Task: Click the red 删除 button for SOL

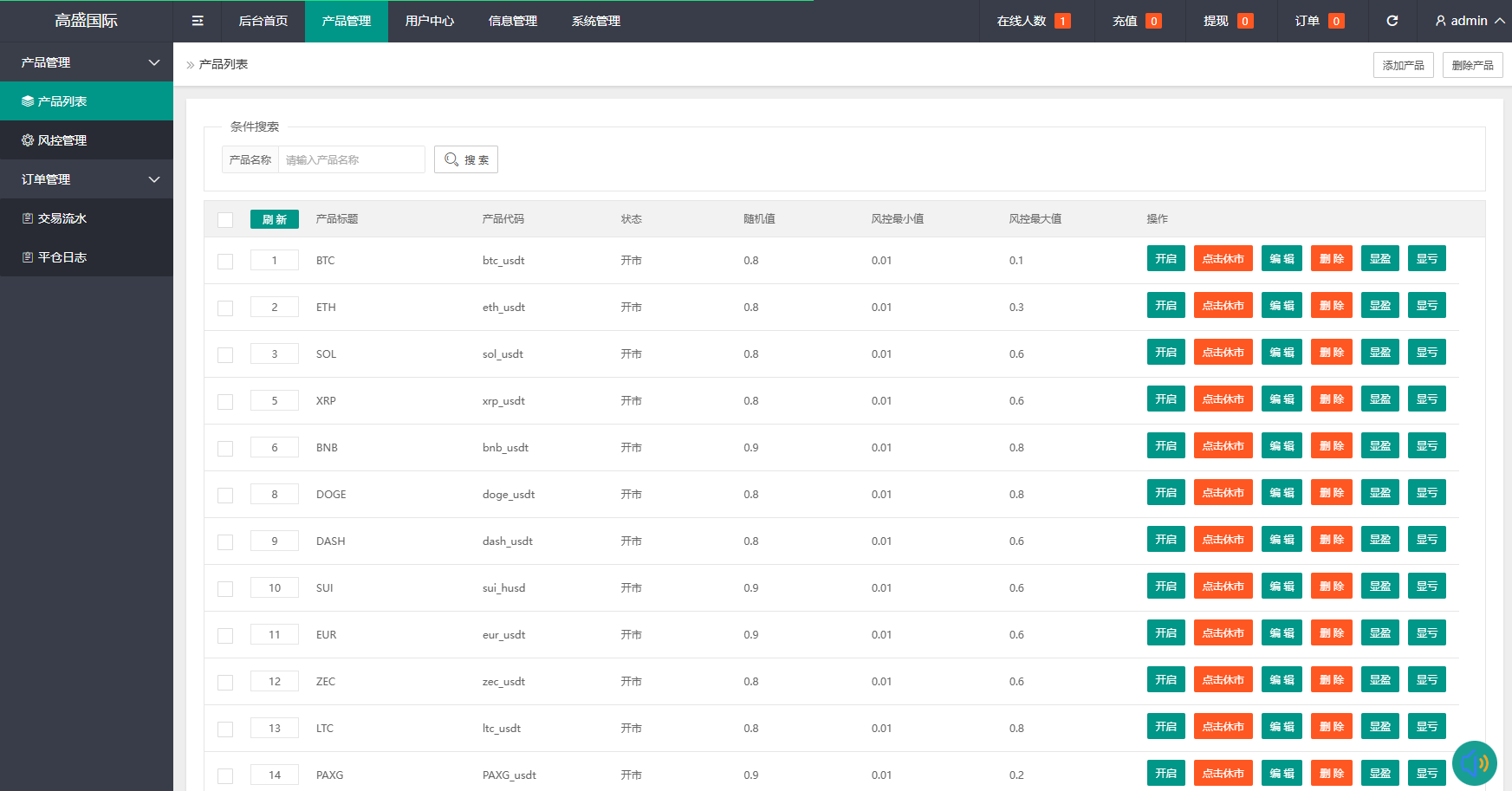Action: coord(1331,353)
